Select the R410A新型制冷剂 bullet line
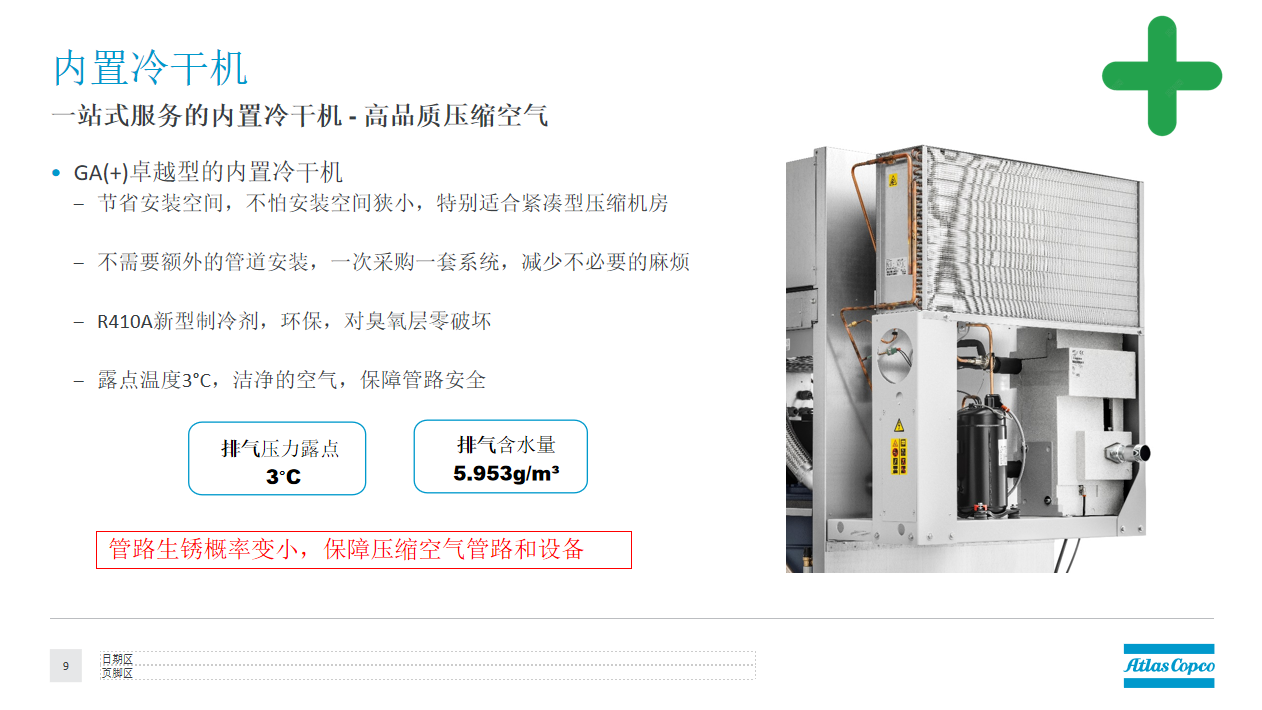 point(294,322)
